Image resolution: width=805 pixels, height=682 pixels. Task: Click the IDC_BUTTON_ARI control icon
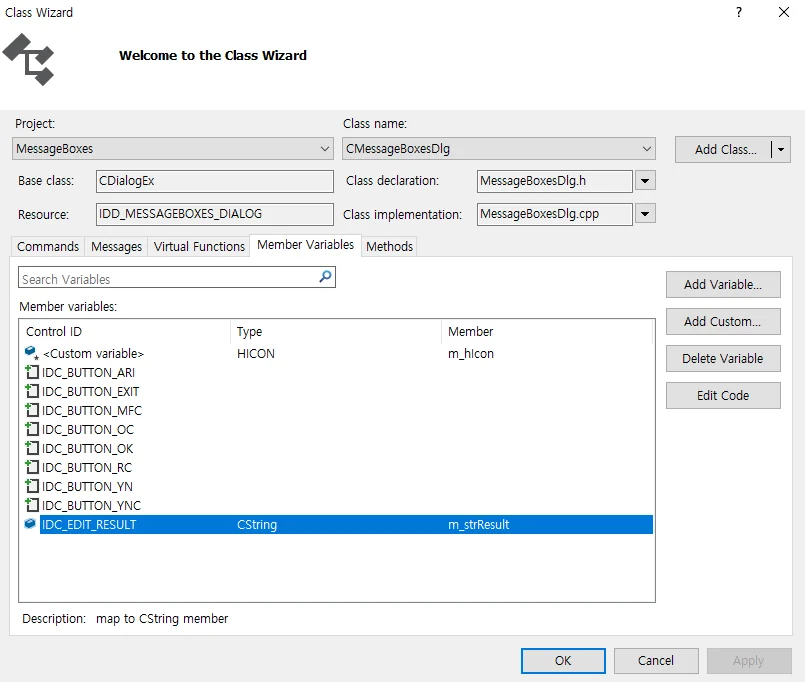coord(32,372)
